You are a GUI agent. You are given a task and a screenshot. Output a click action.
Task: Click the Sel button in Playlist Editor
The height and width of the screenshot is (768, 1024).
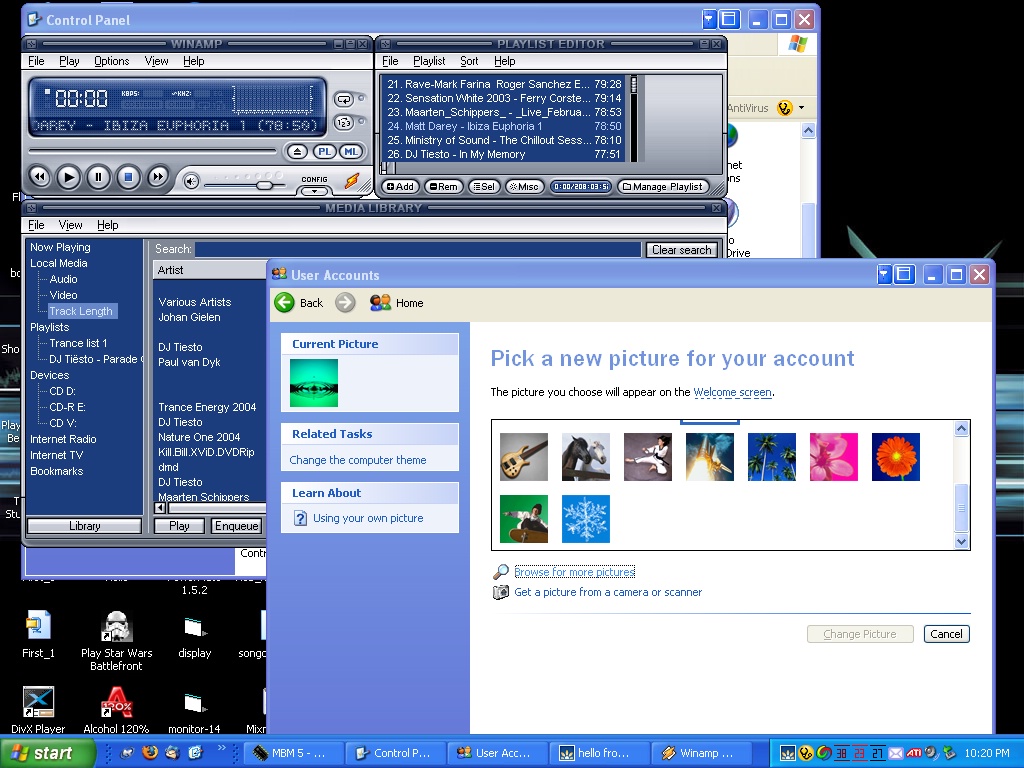coord(484,187)
